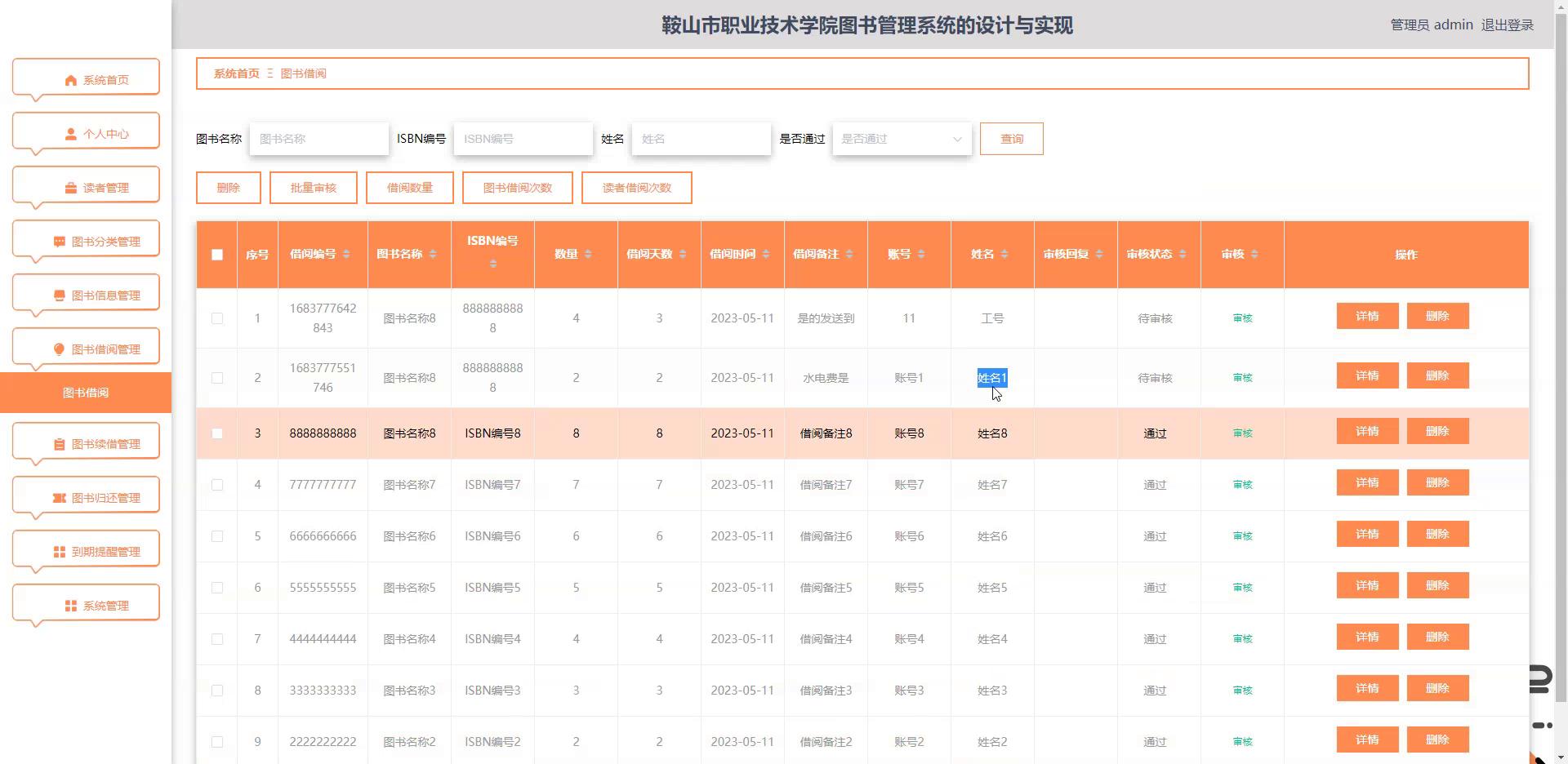
Task: Click 详情 for row 9
Action: click(1368, 740)
